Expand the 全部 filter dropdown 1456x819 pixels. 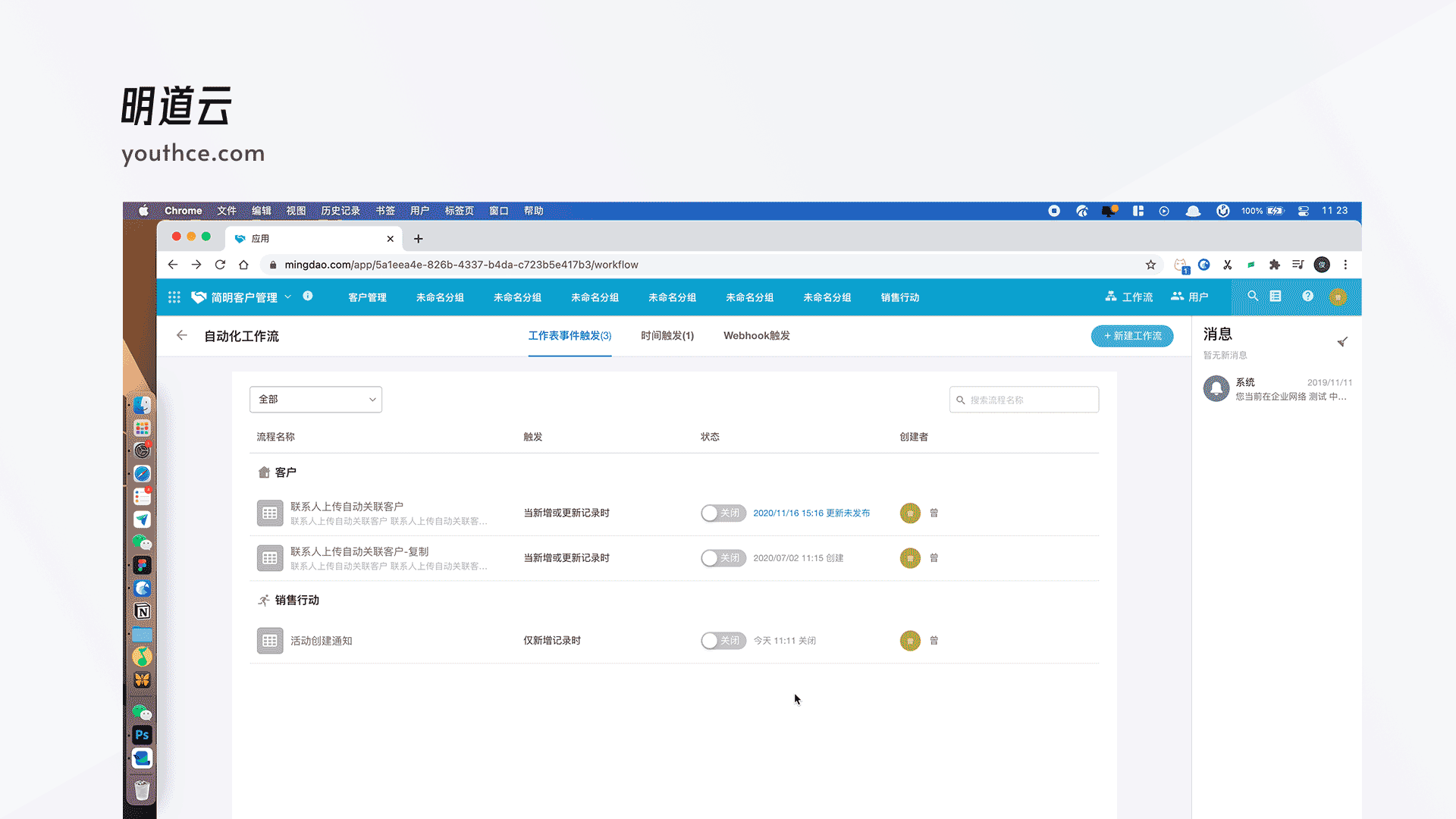click(315, 400)
